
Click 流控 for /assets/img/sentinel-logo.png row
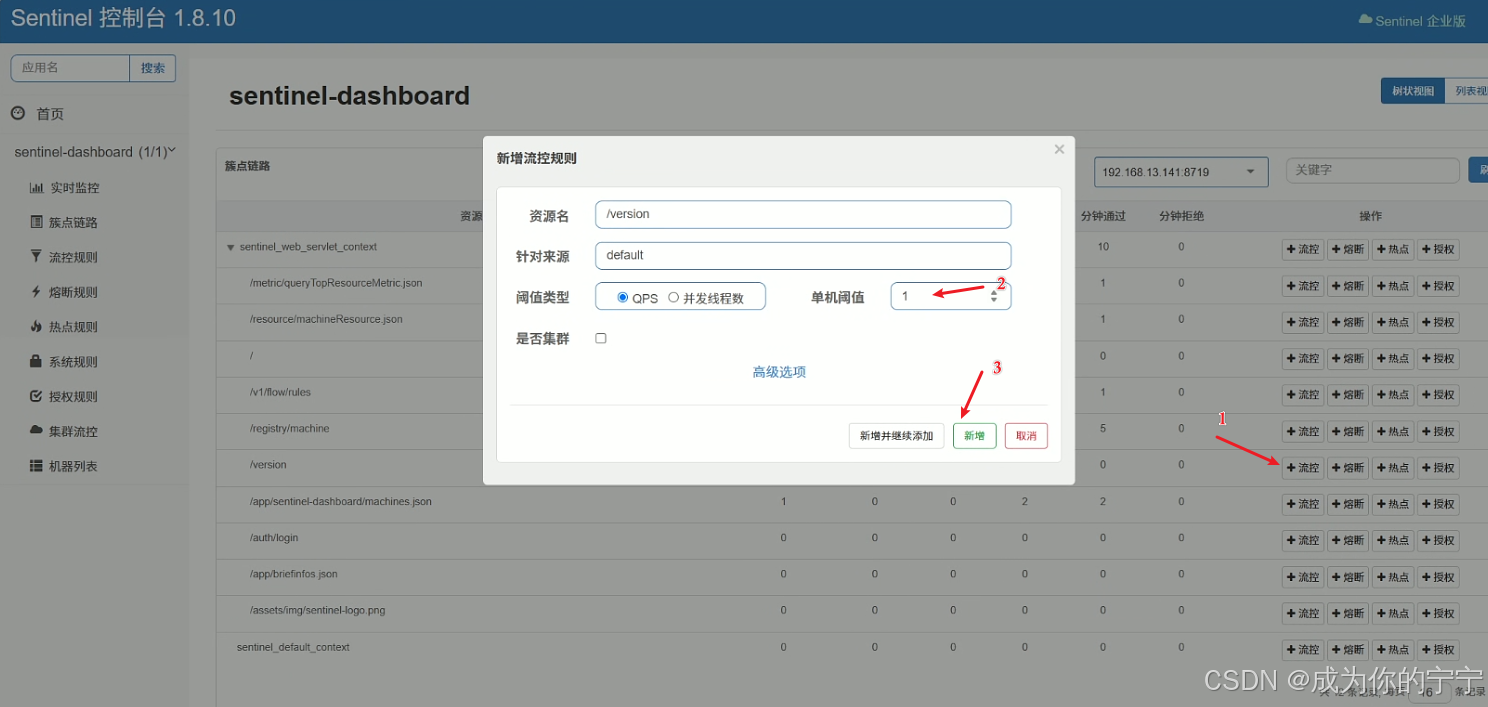click(1303, 613)
